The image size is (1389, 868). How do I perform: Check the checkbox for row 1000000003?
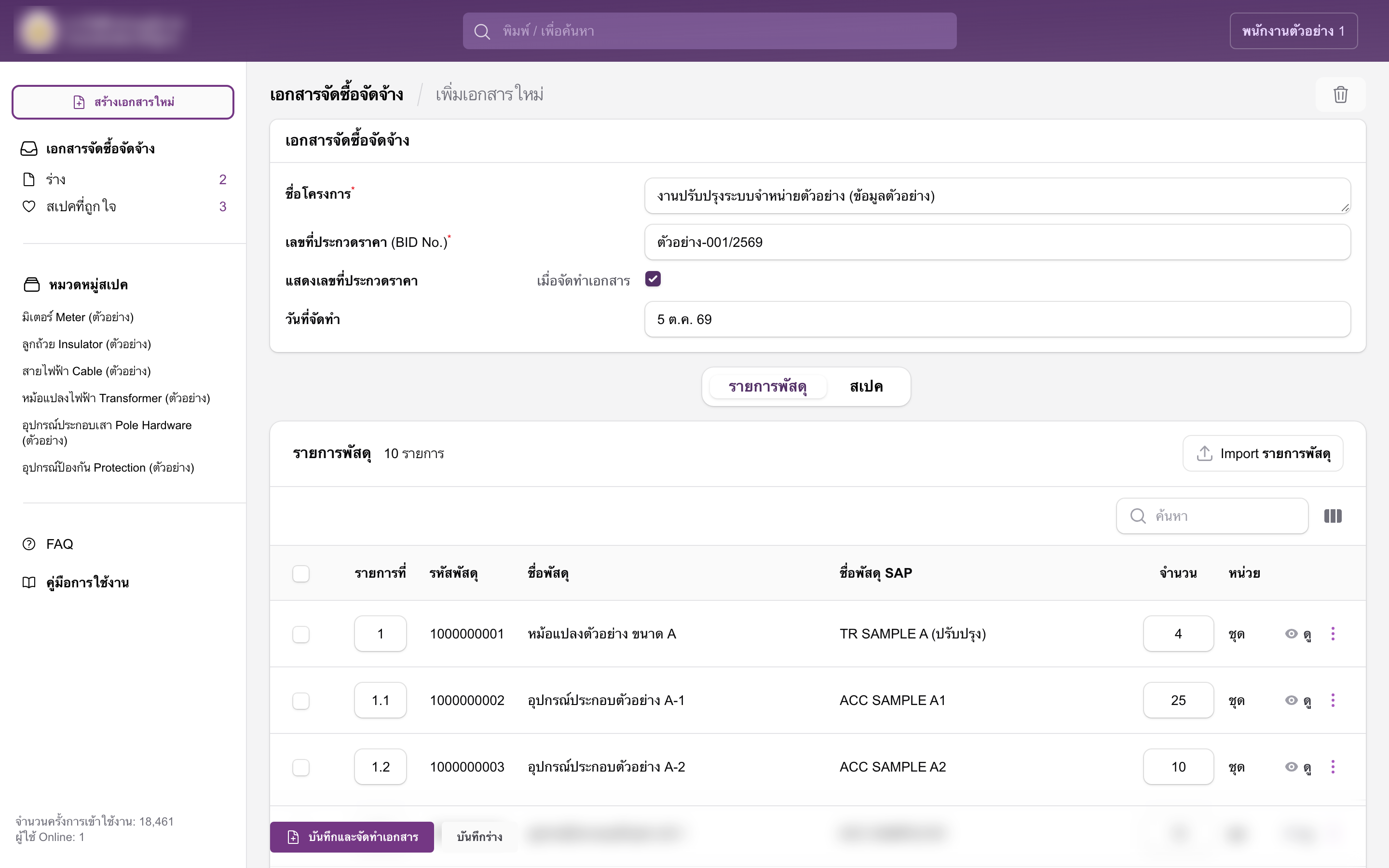click(301, 768)
